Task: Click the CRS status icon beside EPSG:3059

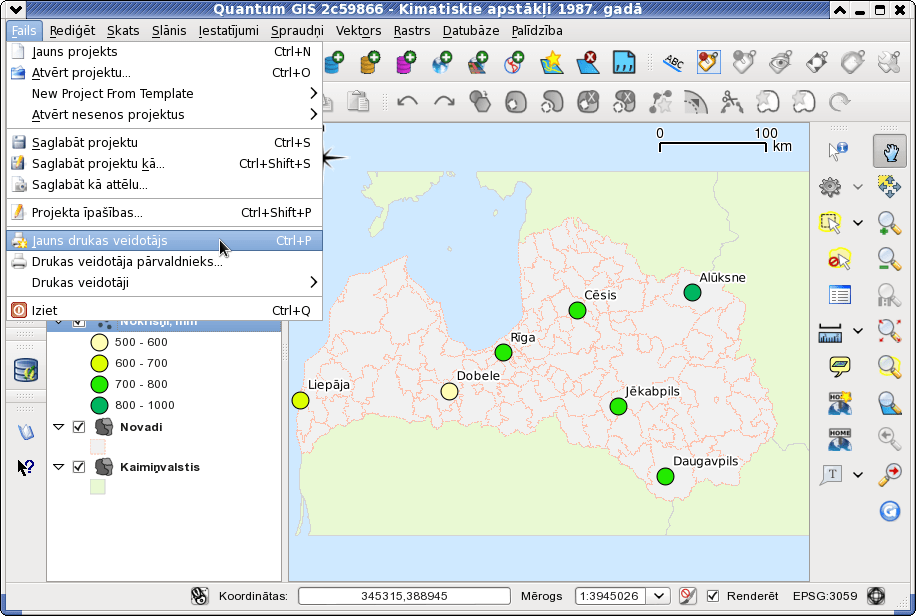Action: (876, 596)
